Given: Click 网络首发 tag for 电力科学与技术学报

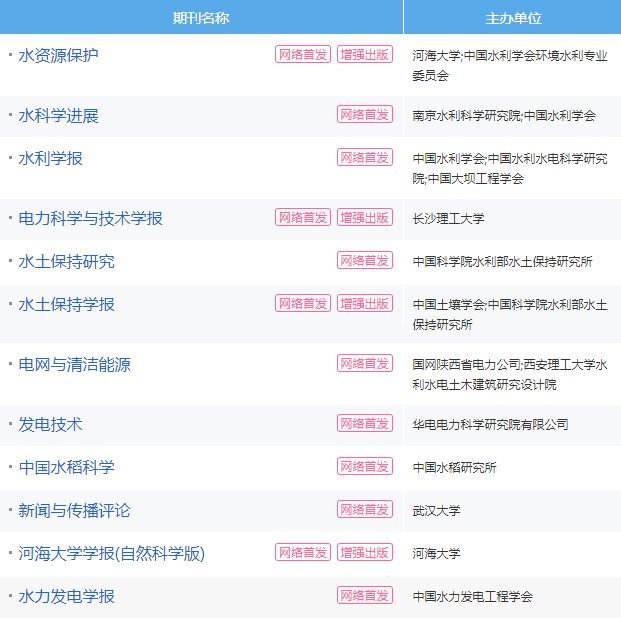Looking at the screenshot, I should tap(303, 217).
